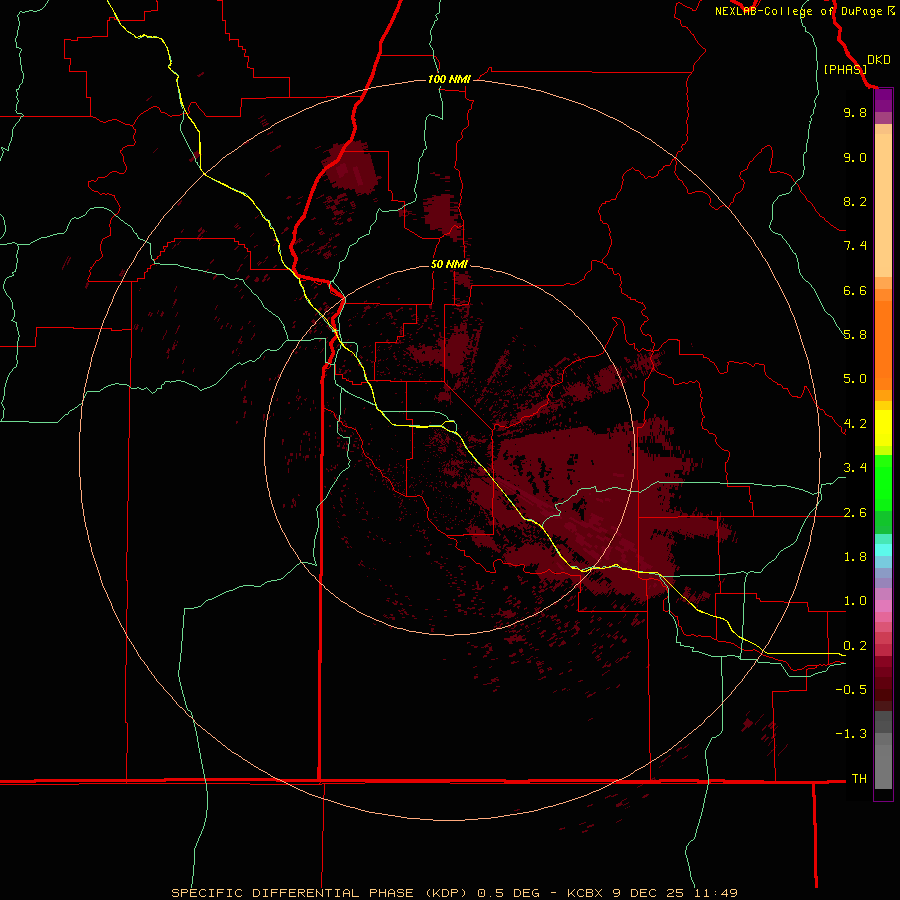
Task: Pick the yellow segment of the color bar
Action: coord(883,428)
